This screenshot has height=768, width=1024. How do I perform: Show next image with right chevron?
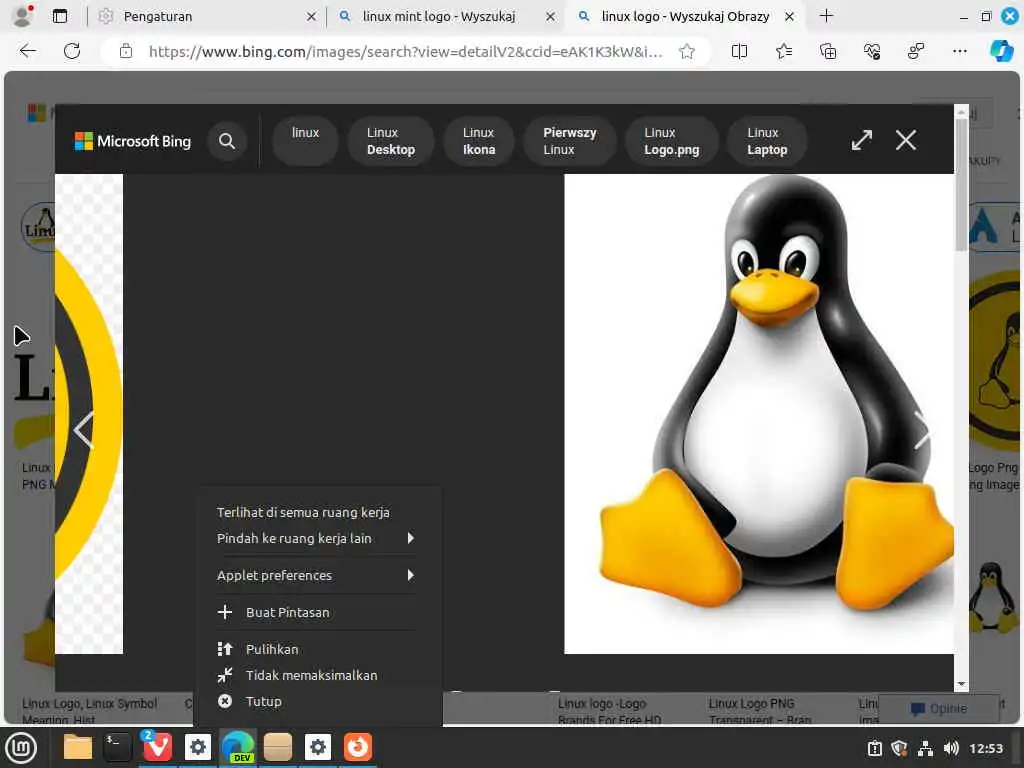921,431
